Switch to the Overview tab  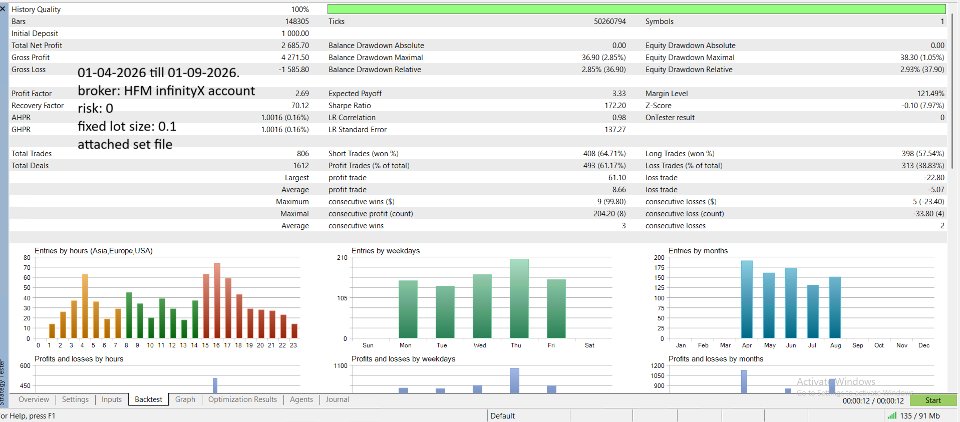tap(33, 399)
